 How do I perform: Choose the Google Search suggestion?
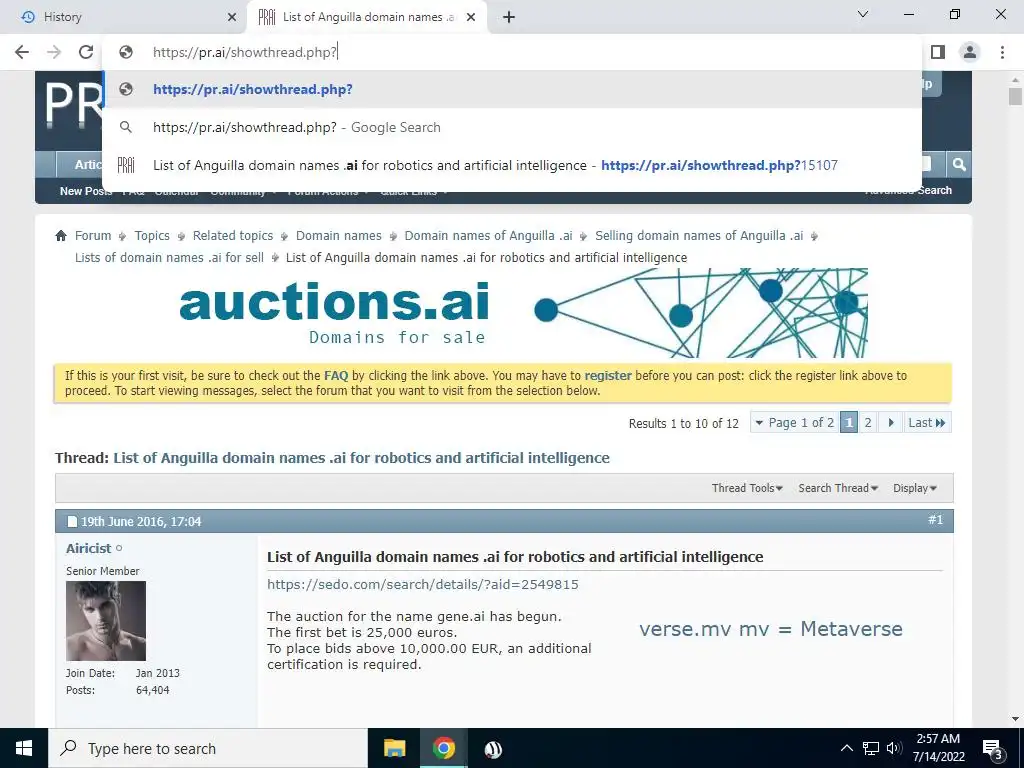click(512, 127)
